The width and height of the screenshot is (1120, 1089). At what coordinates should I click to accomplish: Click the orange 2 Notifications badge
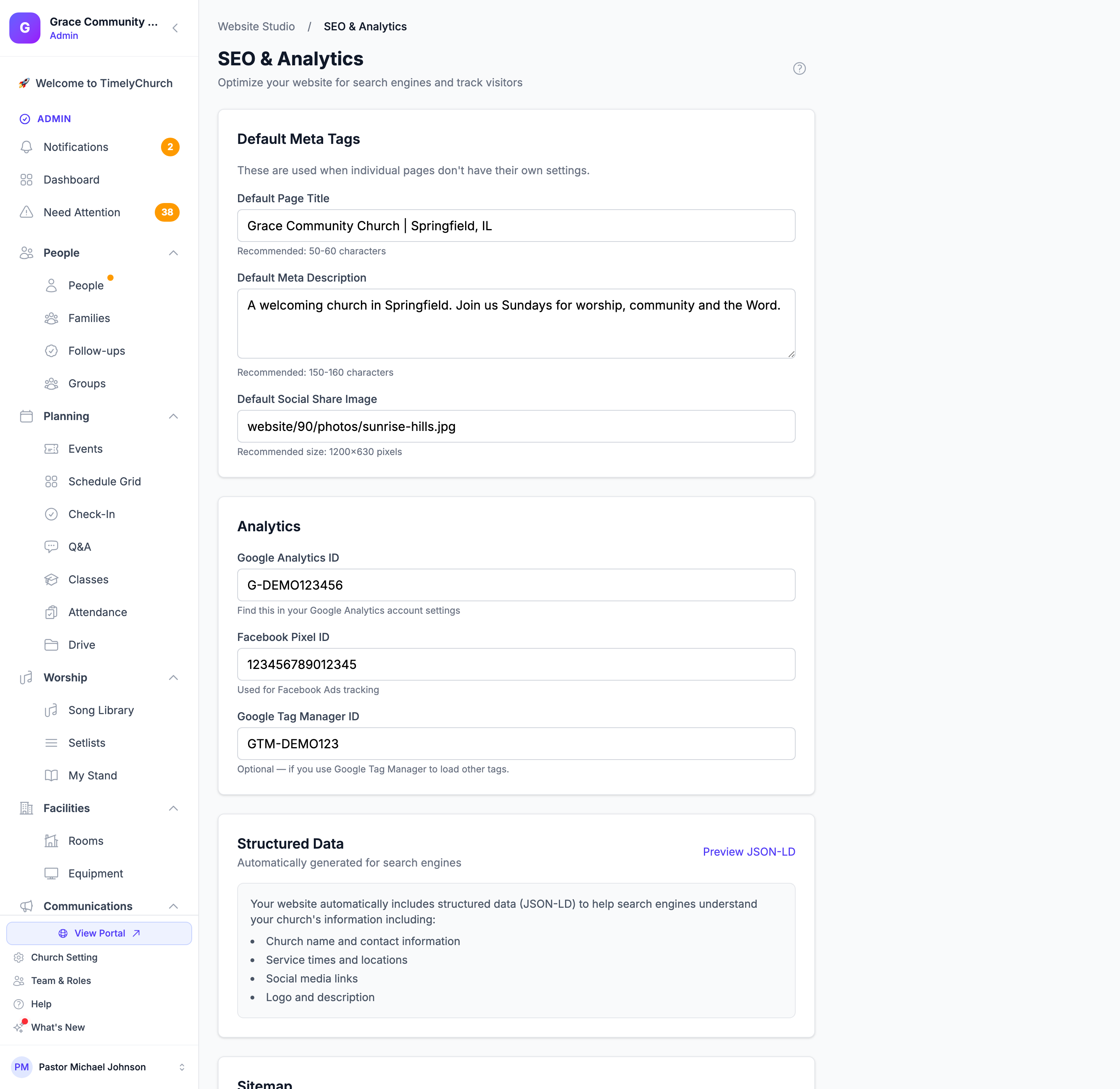tap(170, 147)
